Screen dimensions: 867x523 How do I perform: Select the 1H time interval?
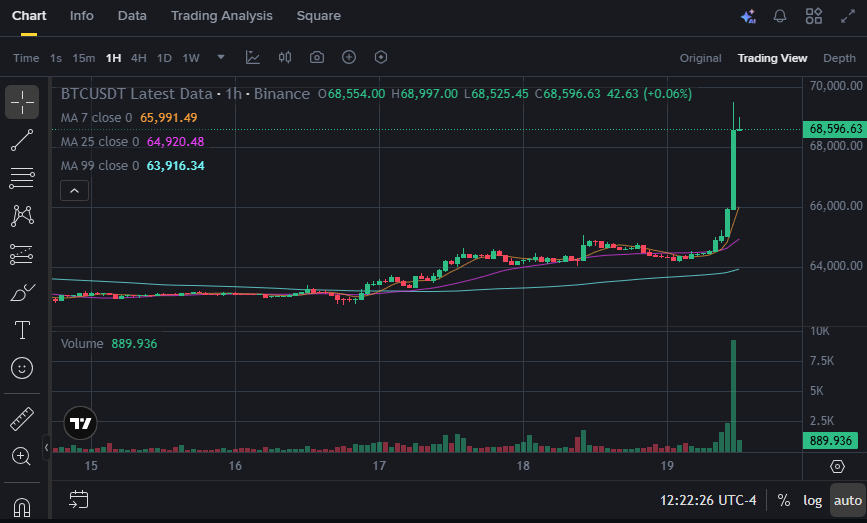click(113, 58)
